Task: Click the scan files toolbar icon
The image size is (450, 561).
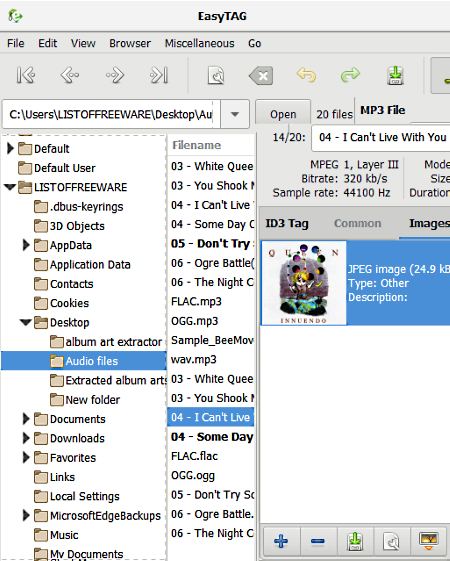Action: coord(216,75)
